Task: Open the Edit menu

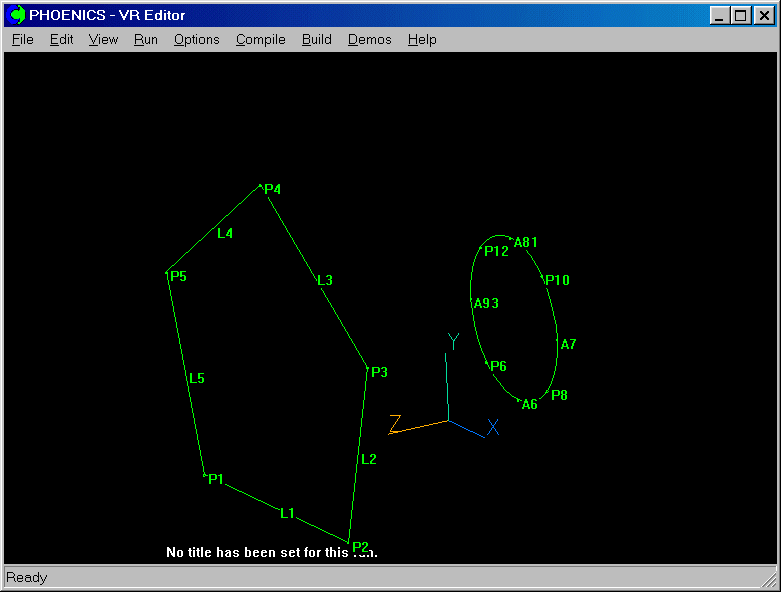Action: coord(61,40)
